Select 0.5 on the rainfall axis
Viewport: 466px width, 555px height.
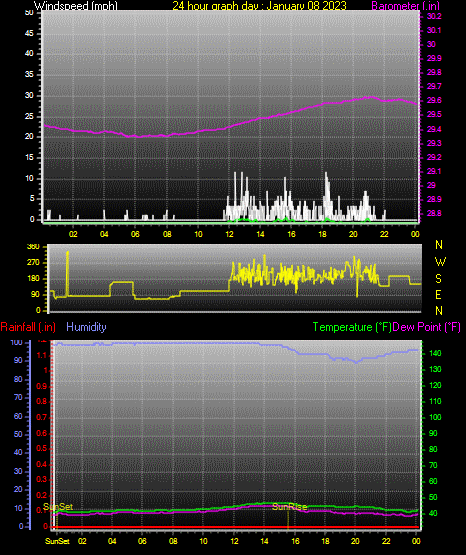coord(41,448)
